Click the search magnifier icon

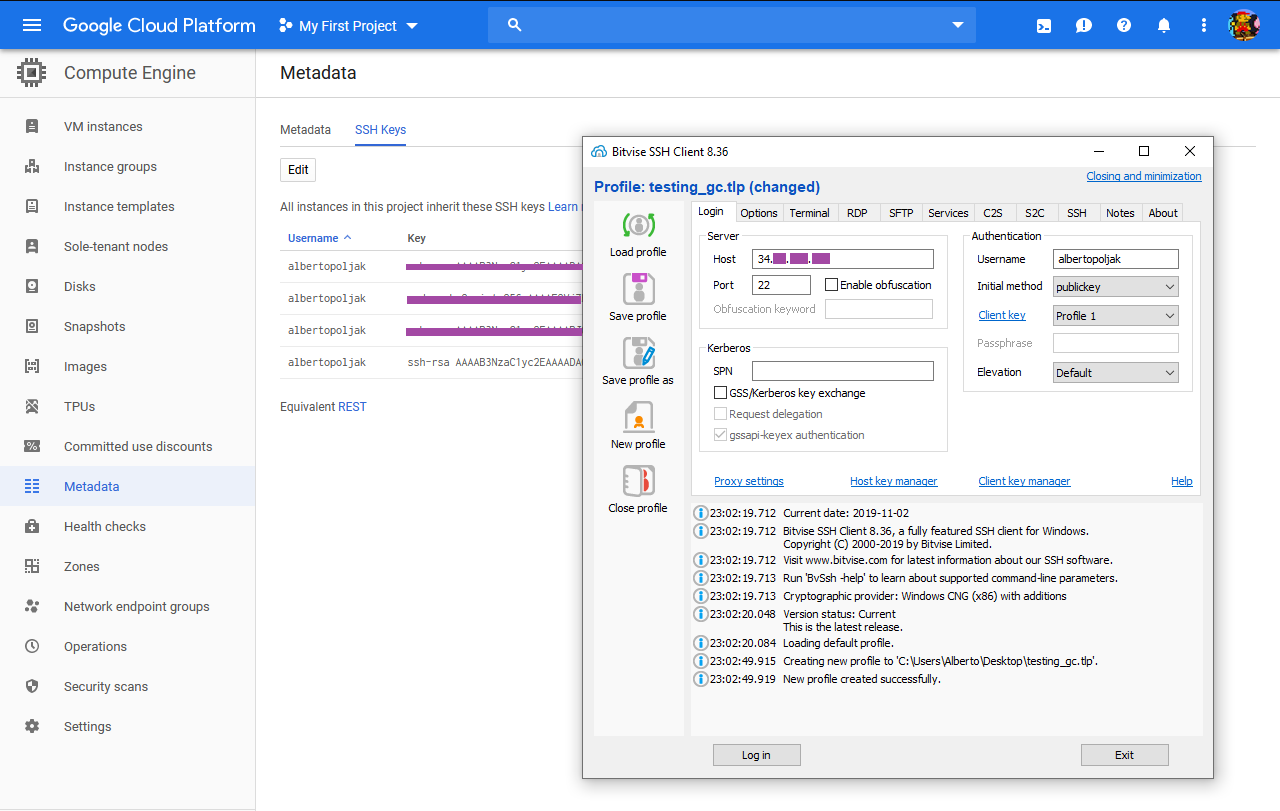click(x=515, y=25)
